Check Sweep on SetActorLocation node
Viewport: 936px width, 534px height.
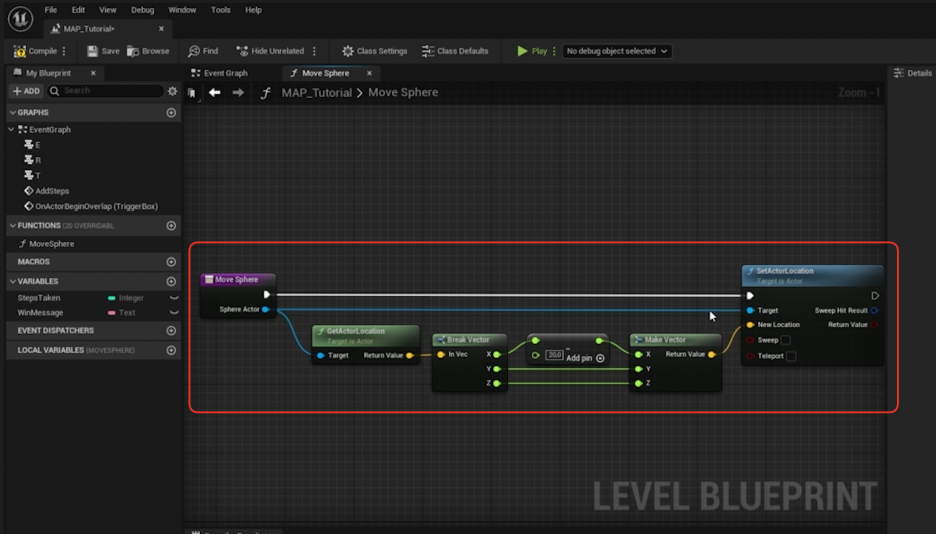[x=786, y=340]
